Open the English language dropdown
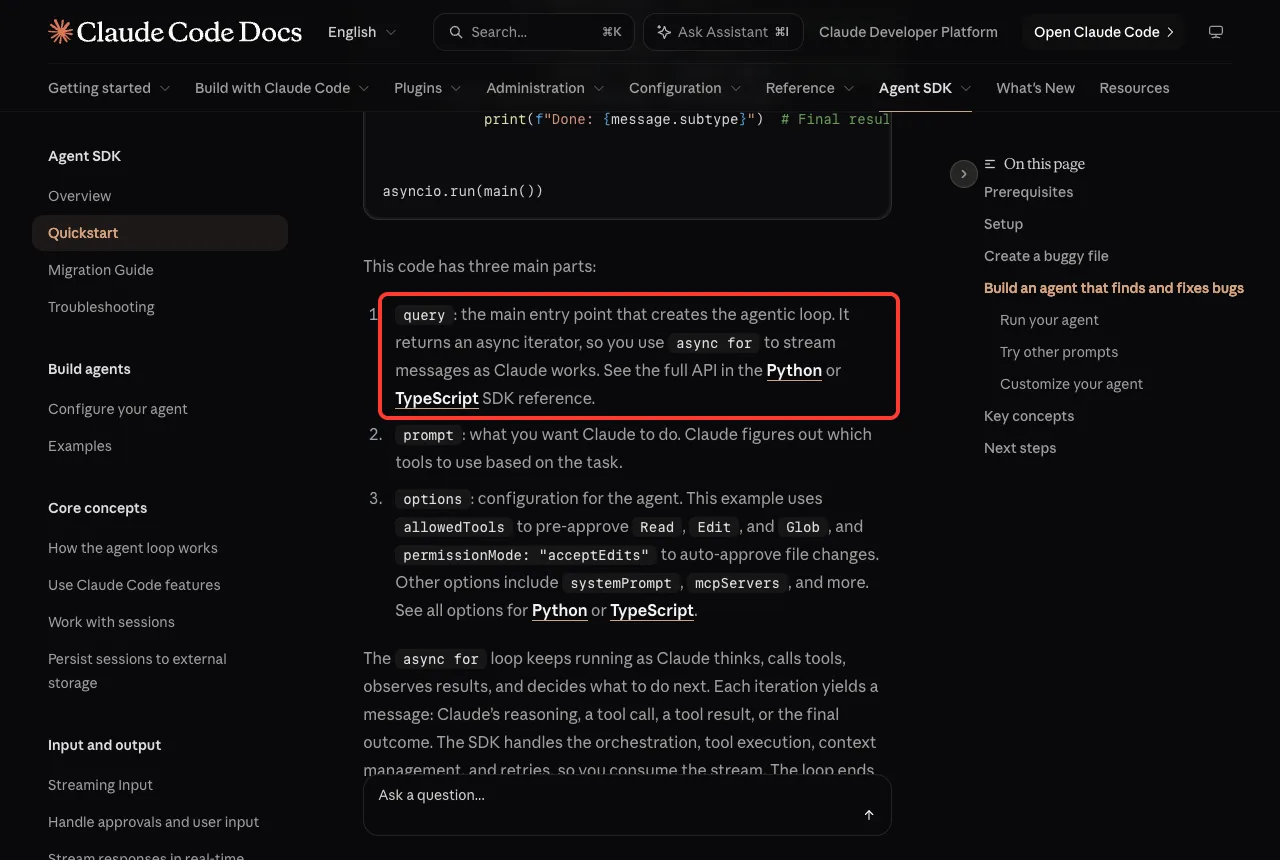This screenshot has height=860, width=1280. click(x=362, y=32)
